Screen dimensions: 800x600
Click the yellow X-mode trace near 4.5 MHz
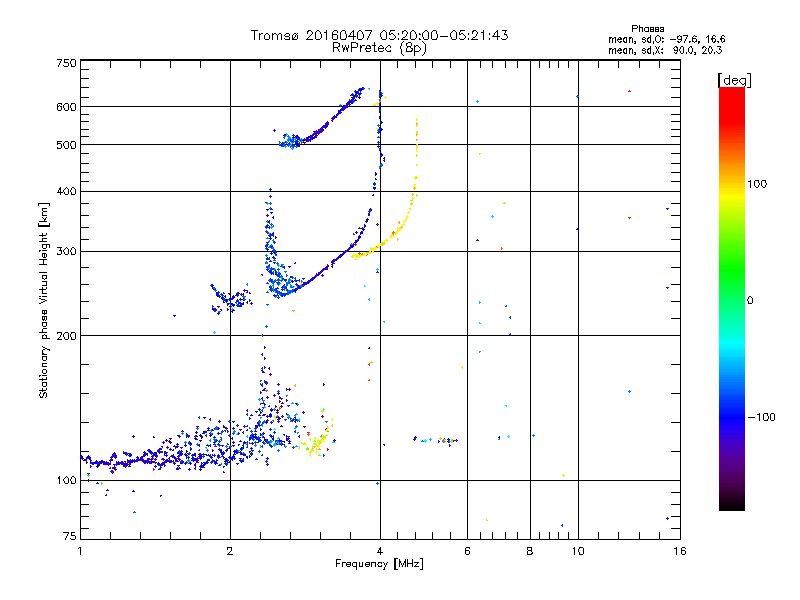point(403,221)
